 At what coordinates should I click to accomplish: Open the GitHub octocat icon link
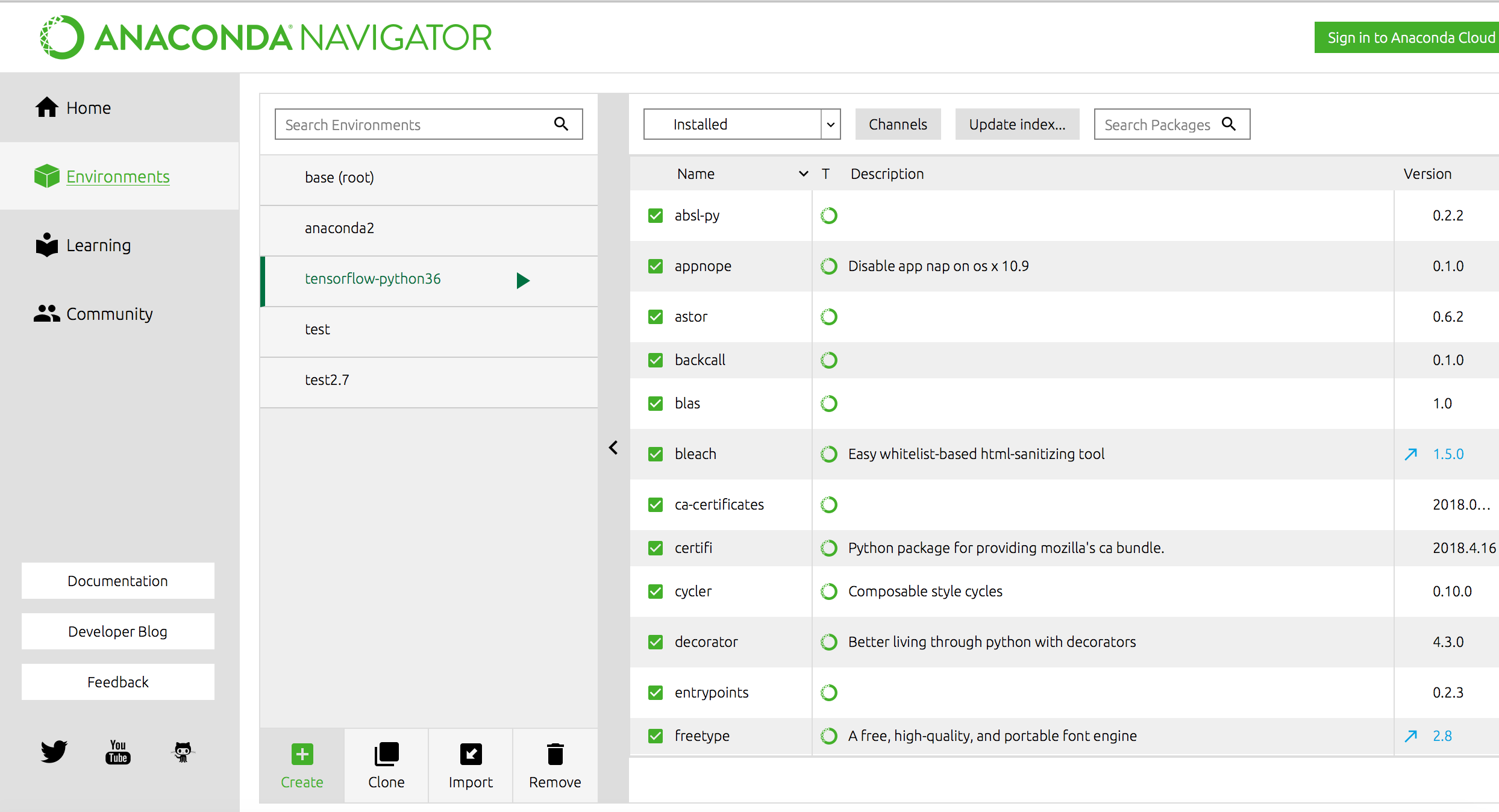183,751
